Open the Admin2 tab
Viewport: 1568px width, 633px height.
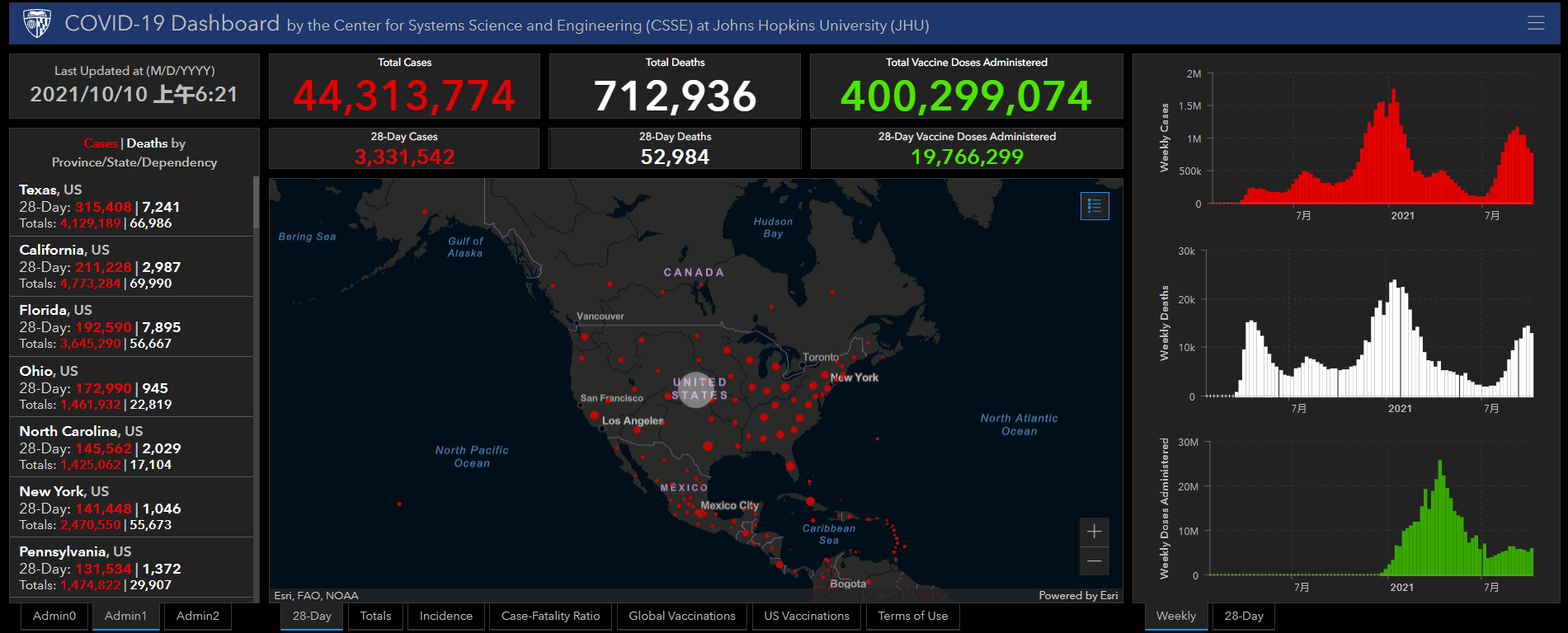[x=198, y=616]
